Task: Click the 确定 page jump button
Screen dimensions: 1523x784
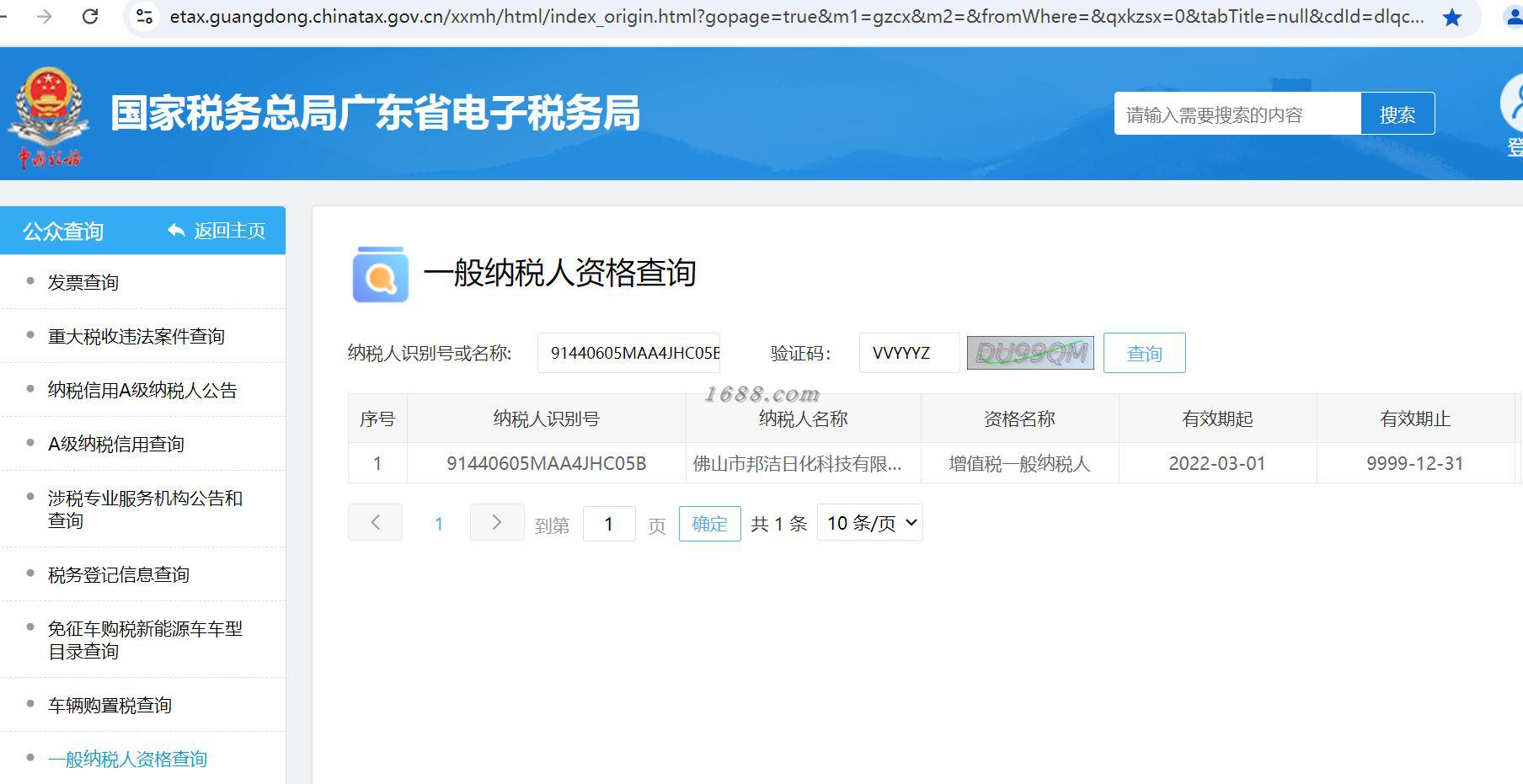Action: coord(709,524)
